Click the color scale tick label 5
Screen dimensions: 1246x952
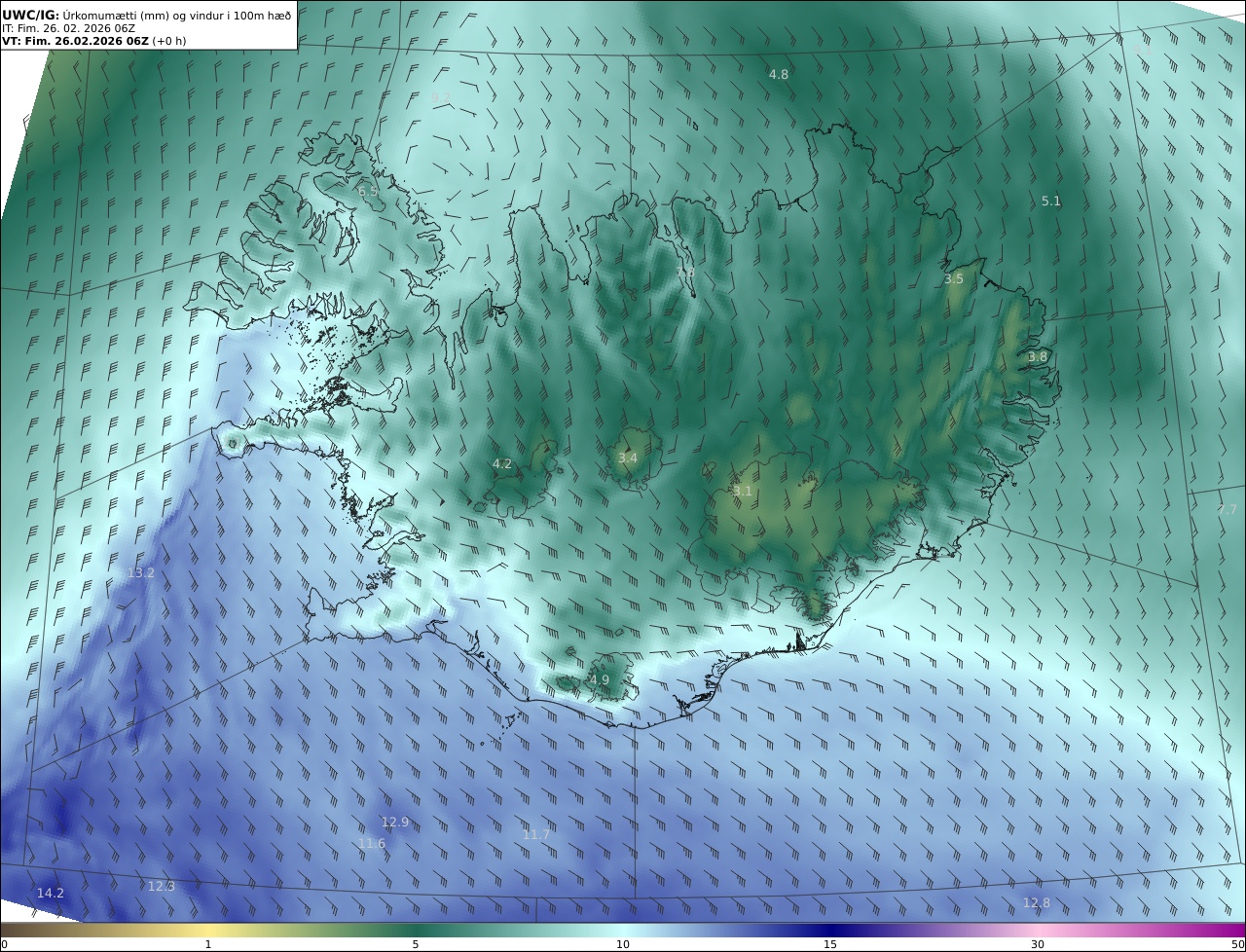[x=416, y=944]
